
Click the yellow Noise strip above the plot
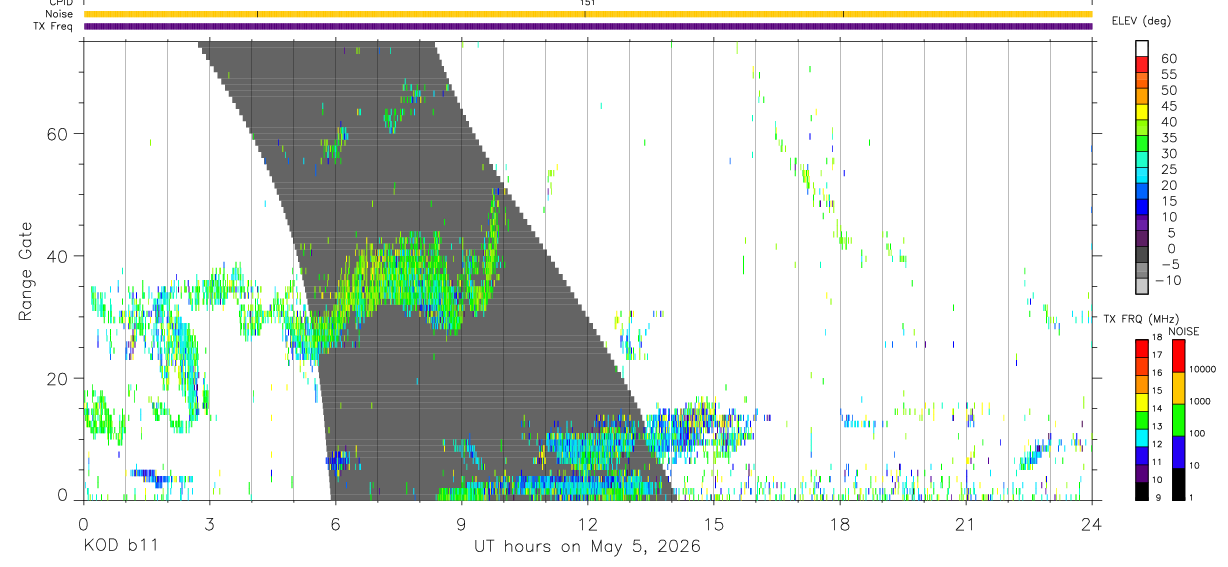[x=587, y=14]
